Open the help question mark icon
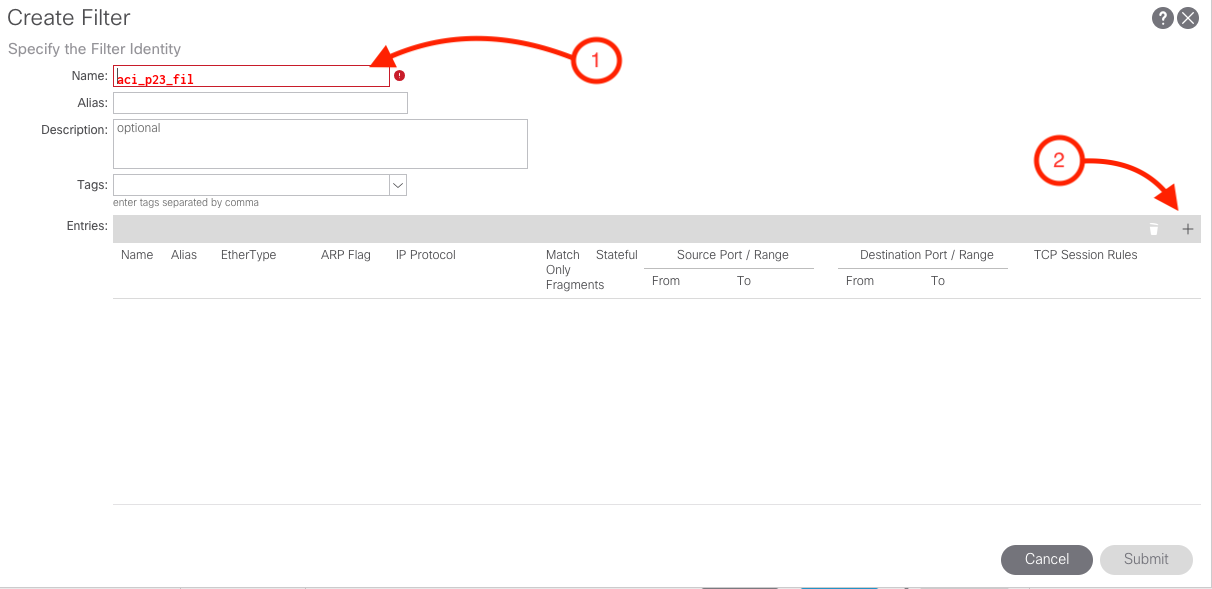1212x589 pixels. (1162, 18)
